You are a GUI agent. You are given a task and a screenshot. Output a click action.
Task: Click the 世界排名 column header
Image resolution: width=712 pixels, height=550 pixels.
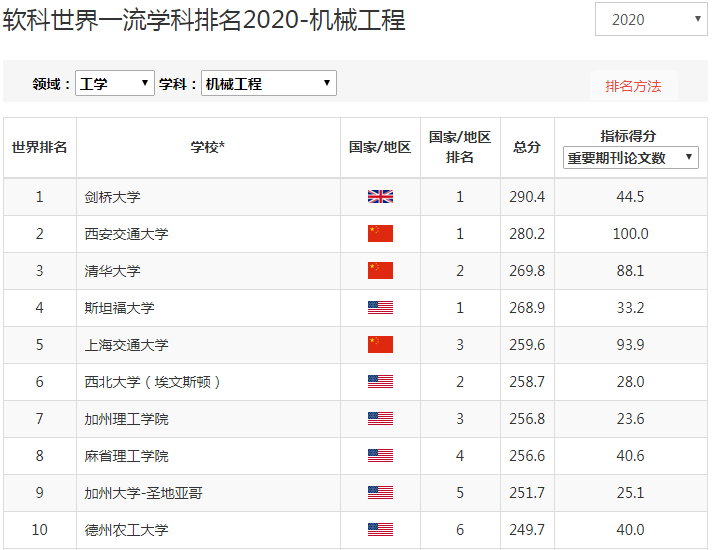coord(40,147)
